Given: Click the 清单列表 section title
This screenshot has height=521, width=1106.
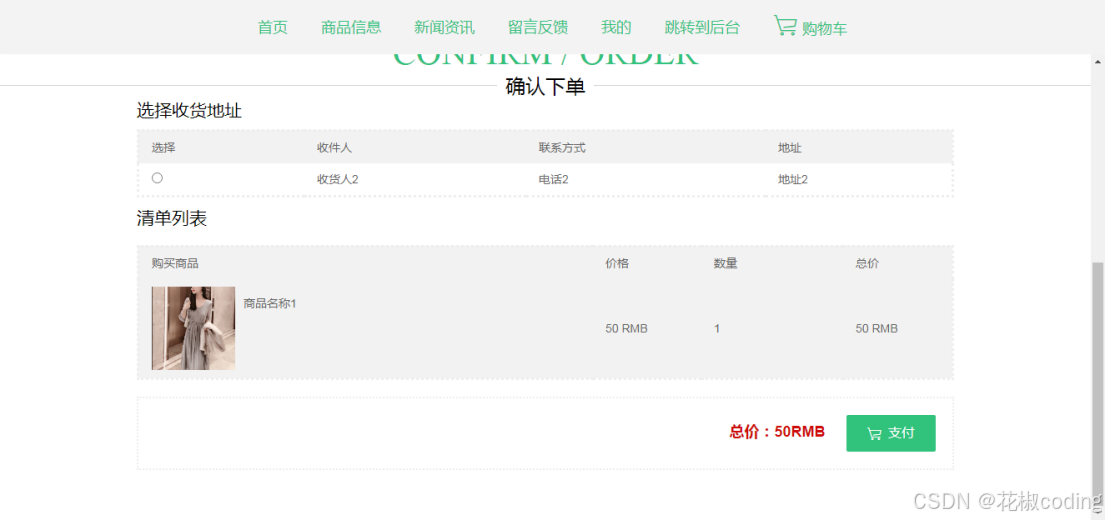Looking at the screenshot, I should click(x=171, y=219).
